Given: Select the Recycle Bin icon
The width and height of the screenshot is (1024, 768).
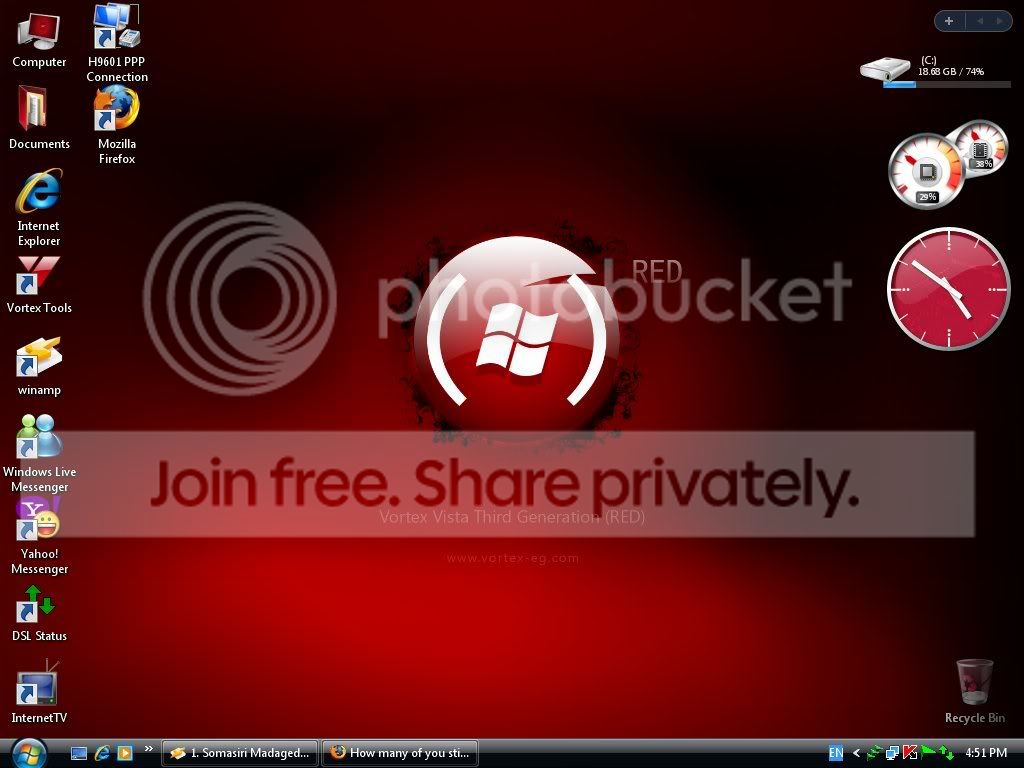Looking at the screenshot, I should (974, 692).
